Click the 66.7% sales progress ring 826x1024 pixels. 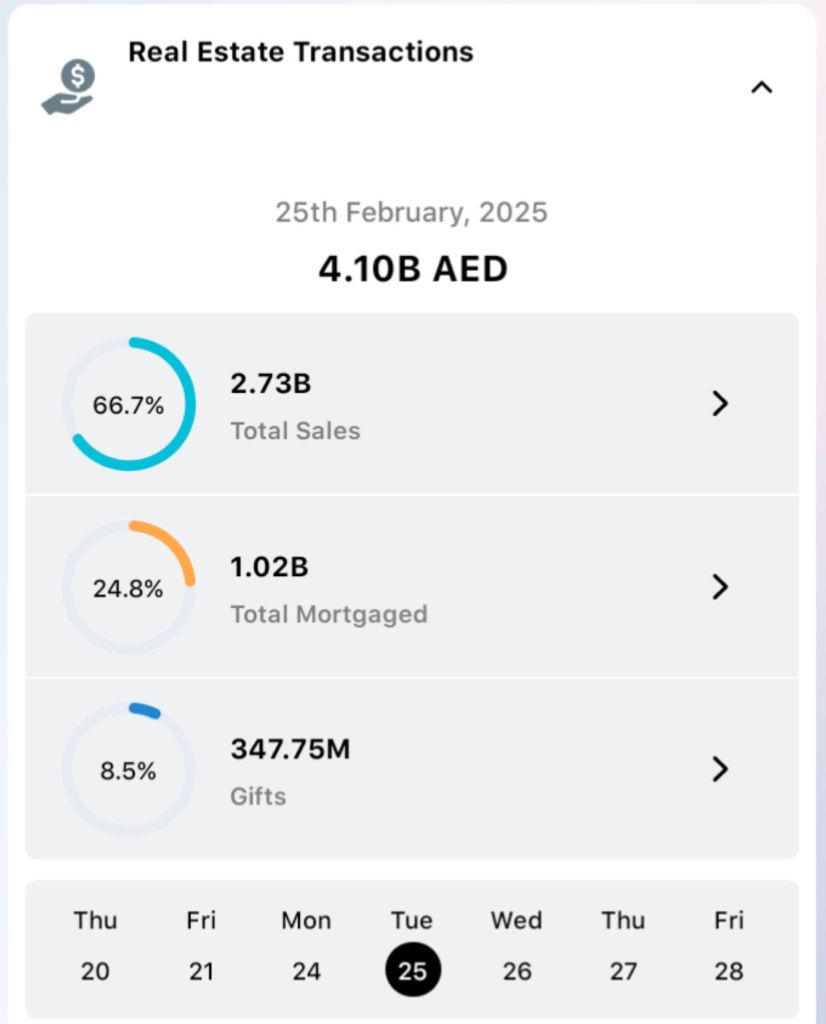[x=129, y=405]
